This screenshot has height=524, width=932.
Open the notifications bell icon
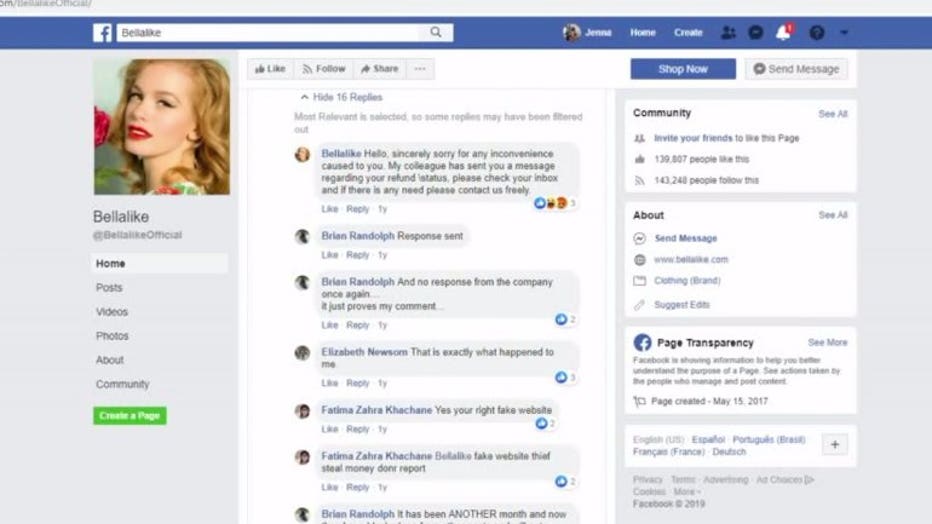coord(783,33)
